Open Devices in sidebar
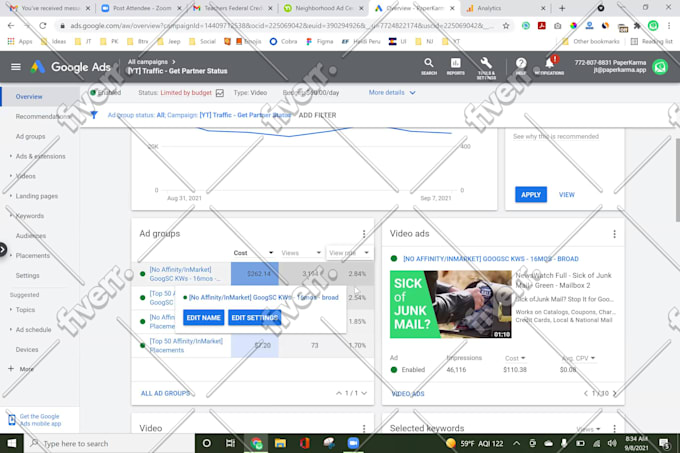The height and width of the screenshot is (453, 680). coord(27,349)
